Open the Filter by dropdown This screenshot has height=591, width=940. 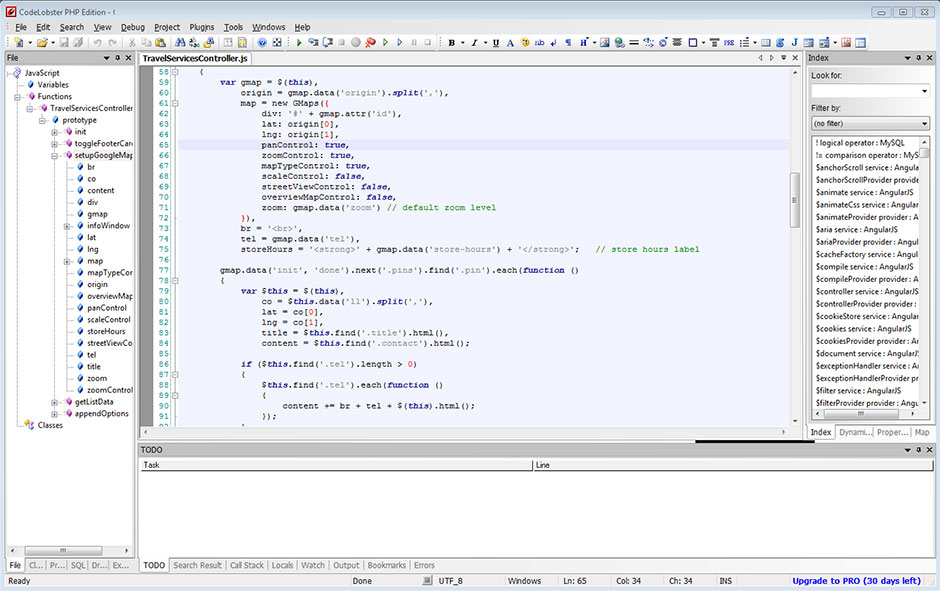coord(870,123)
